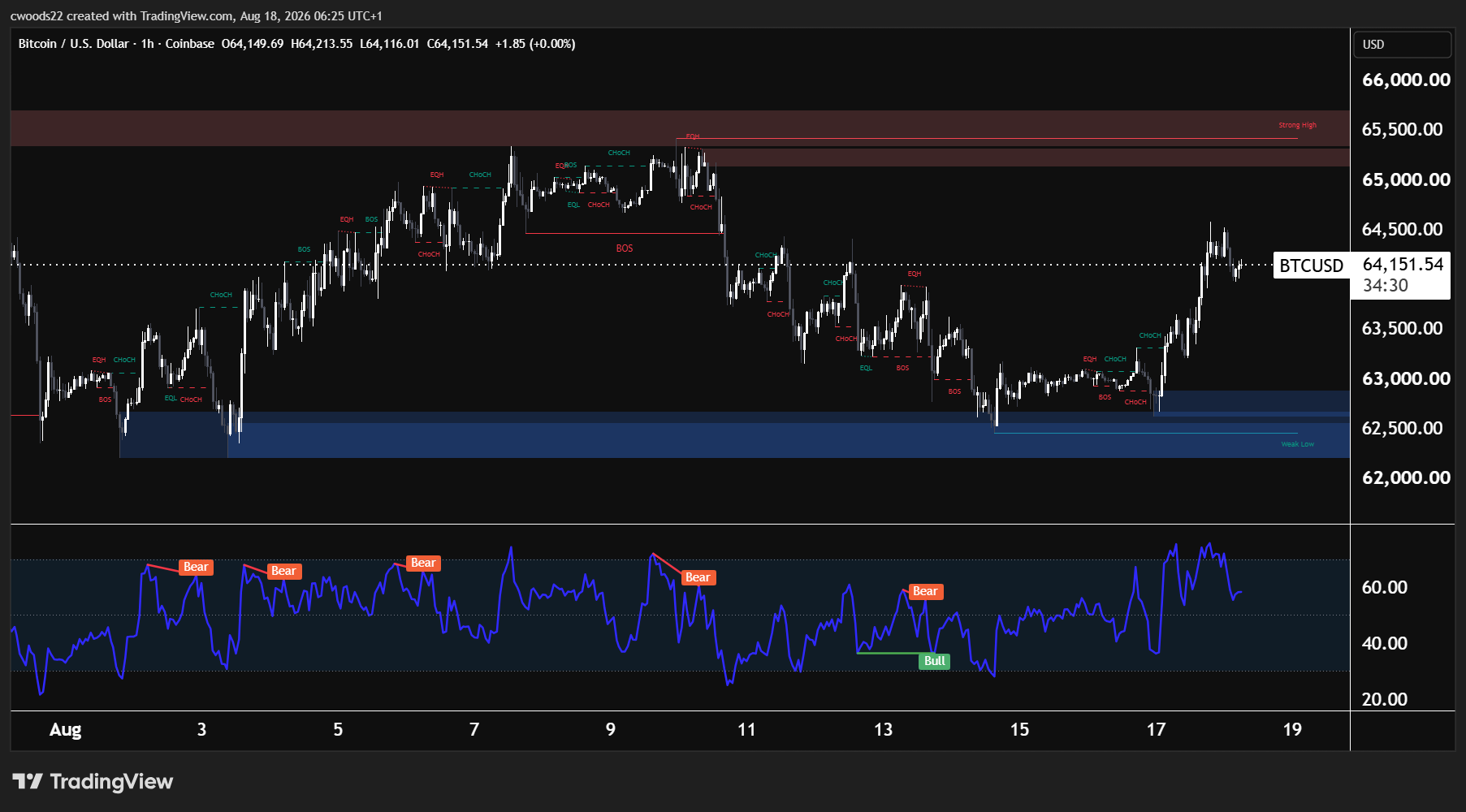
Task: Click the snapshot credit line mentioning cwoods22
Action: [196, 15]
